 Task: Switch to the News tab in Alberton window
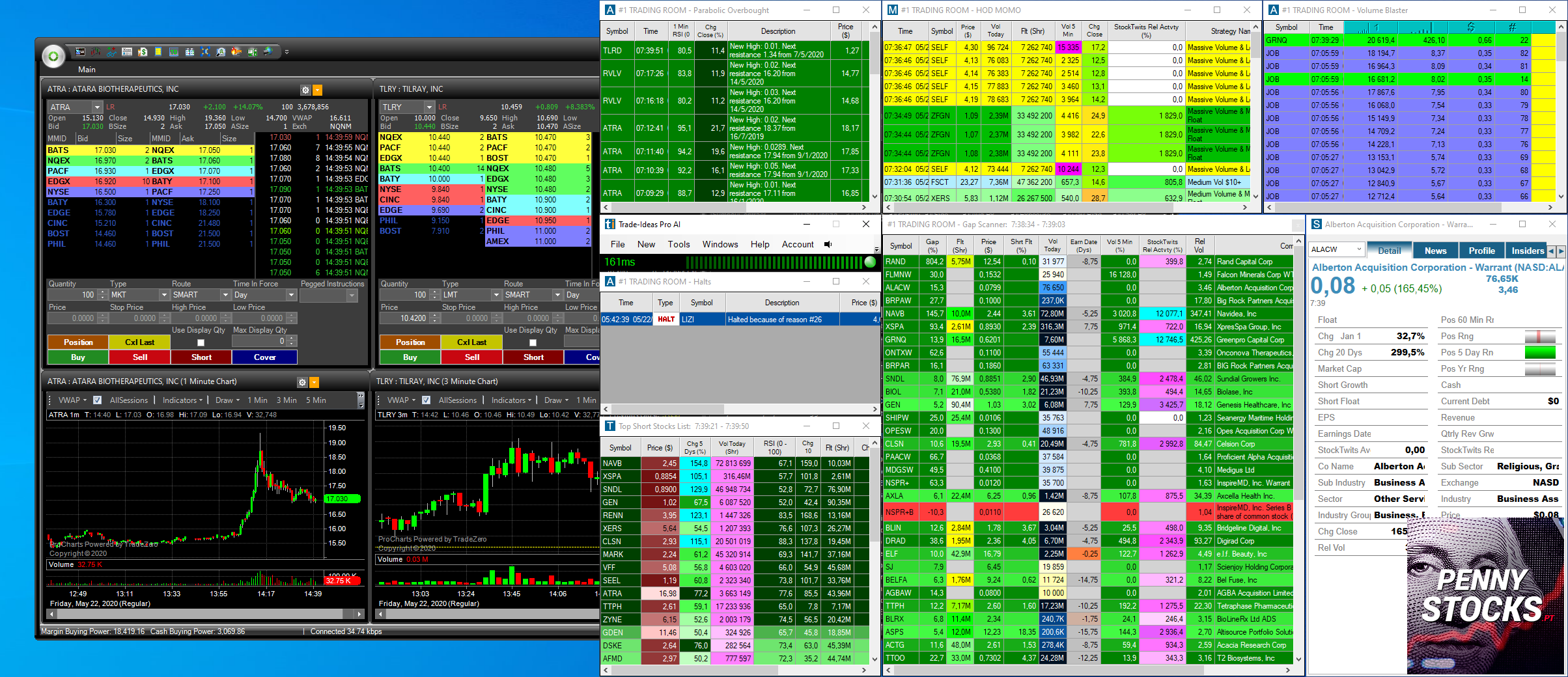pos(1435,251)
